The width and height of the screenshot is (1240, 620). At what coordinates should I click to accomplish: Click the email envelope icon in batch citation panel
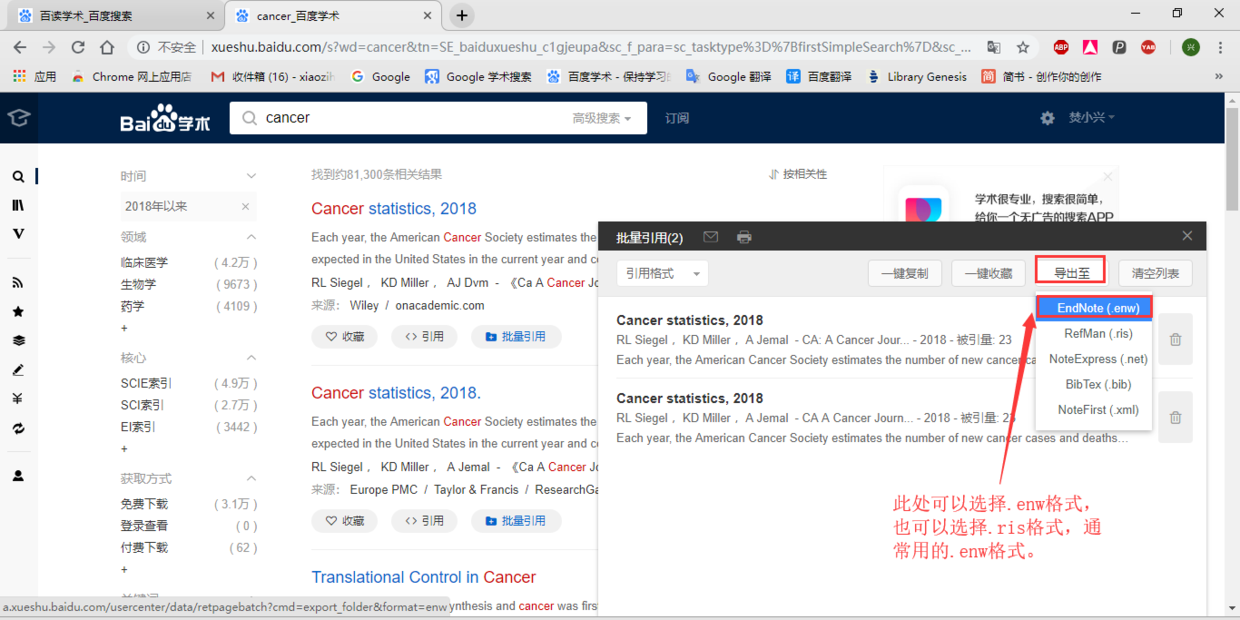pyautogui.click(x=710, y=237)
